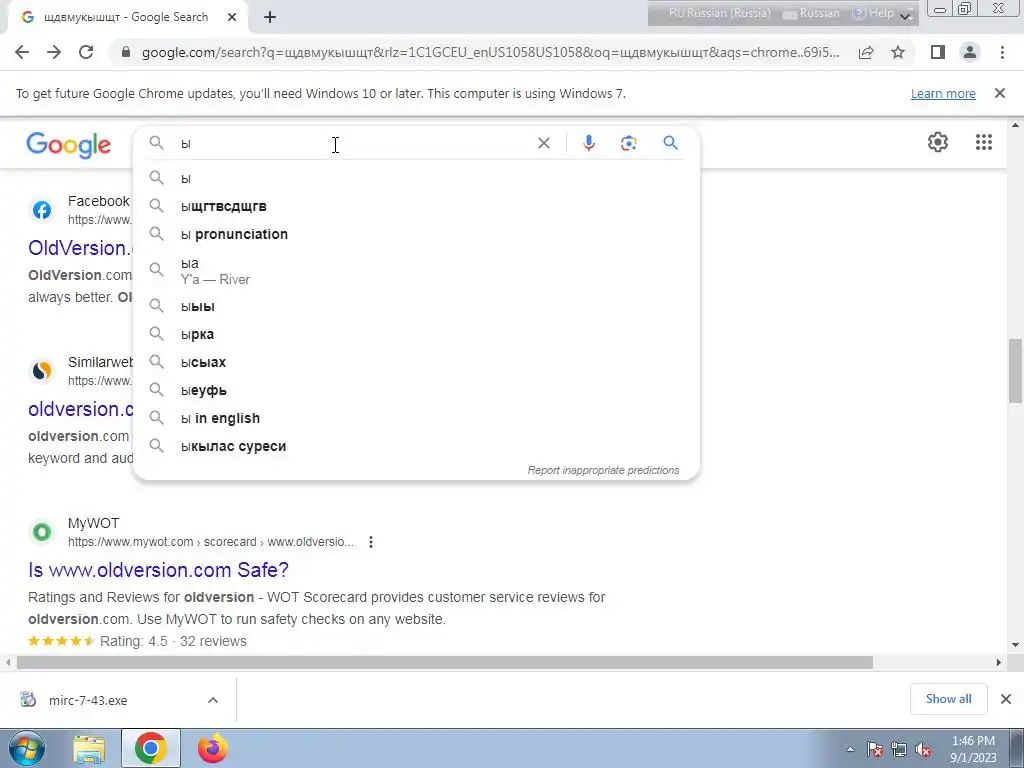This screenshot has height=768, width=1024.
Task: Bookmark this page with star icon
Action: (898, 52)
